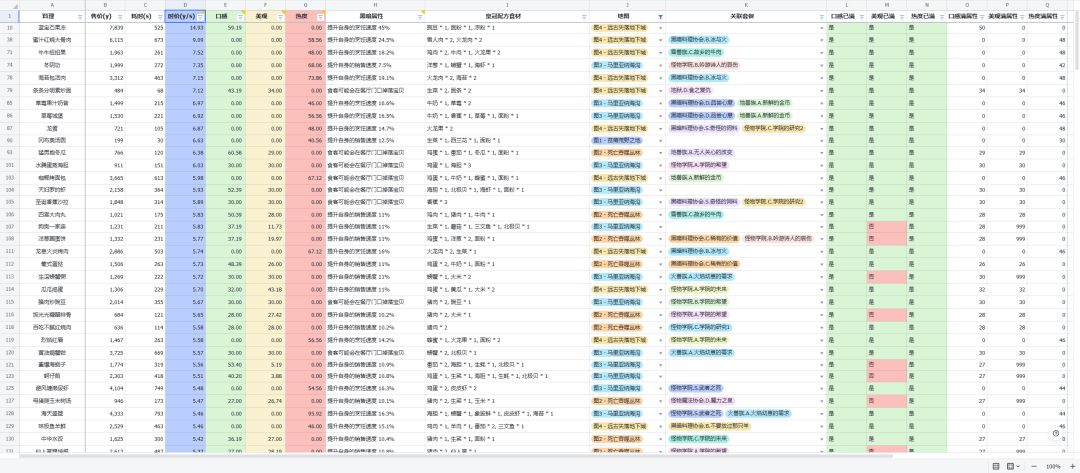Viewport: 1080px width, 473px height.
Task: Open the filter for 售价(y) column
Action: 121,16
